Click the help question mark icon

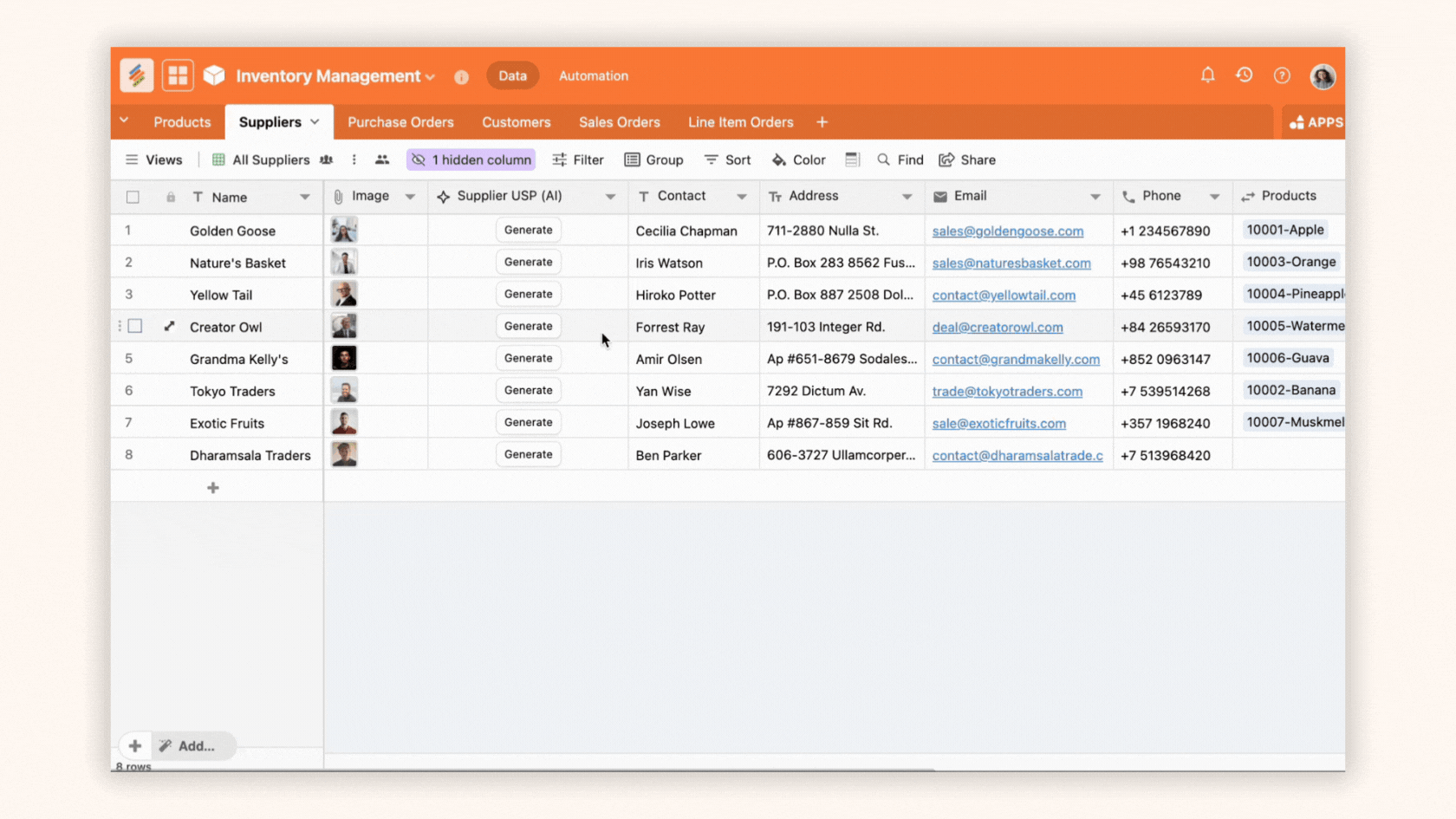1282,76
